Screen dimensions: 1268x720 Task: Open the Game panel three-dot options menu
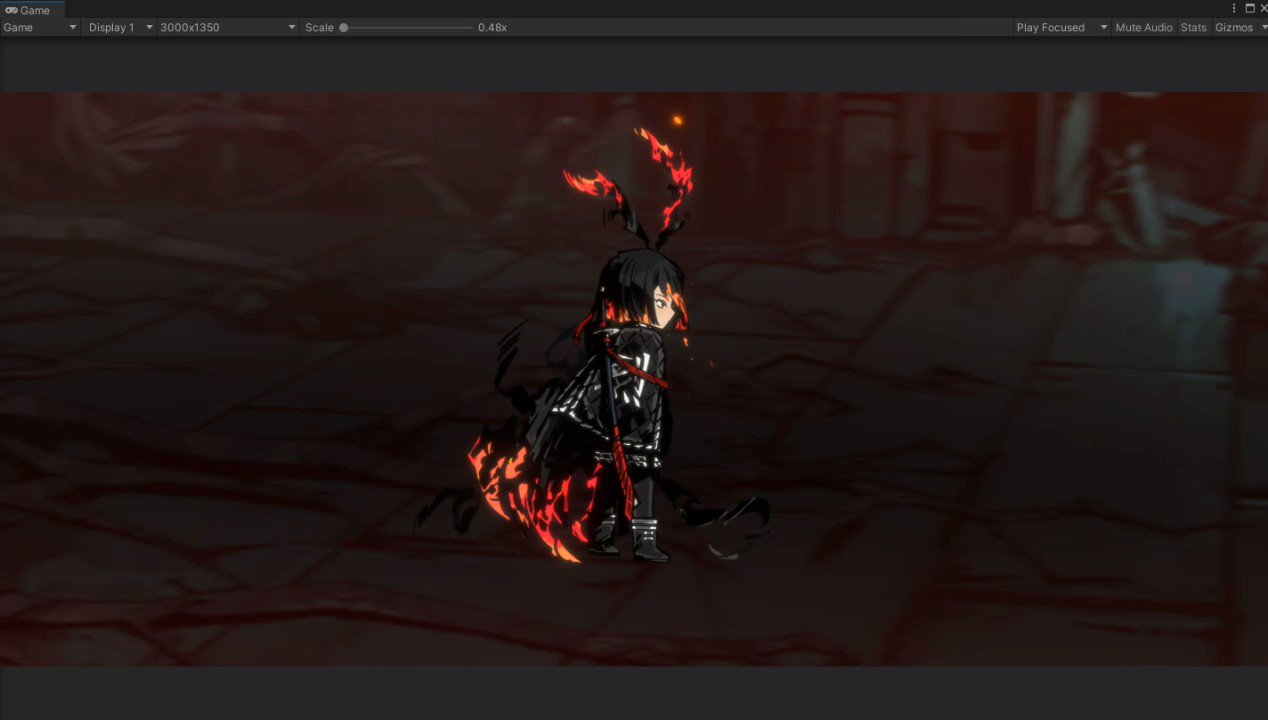click(x=1234, y=8)
